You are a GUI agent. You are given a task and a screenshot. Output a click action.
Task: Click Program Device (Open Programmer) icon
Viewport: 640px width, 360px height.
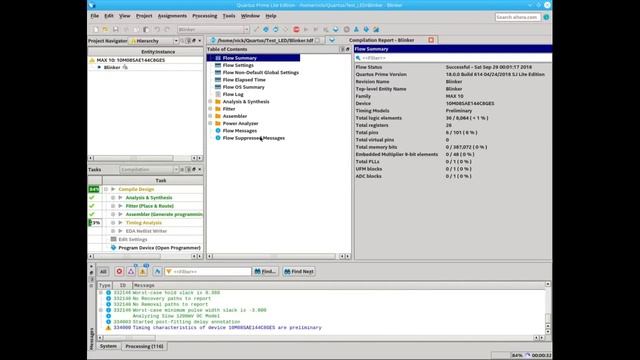(x=113, y=248)
